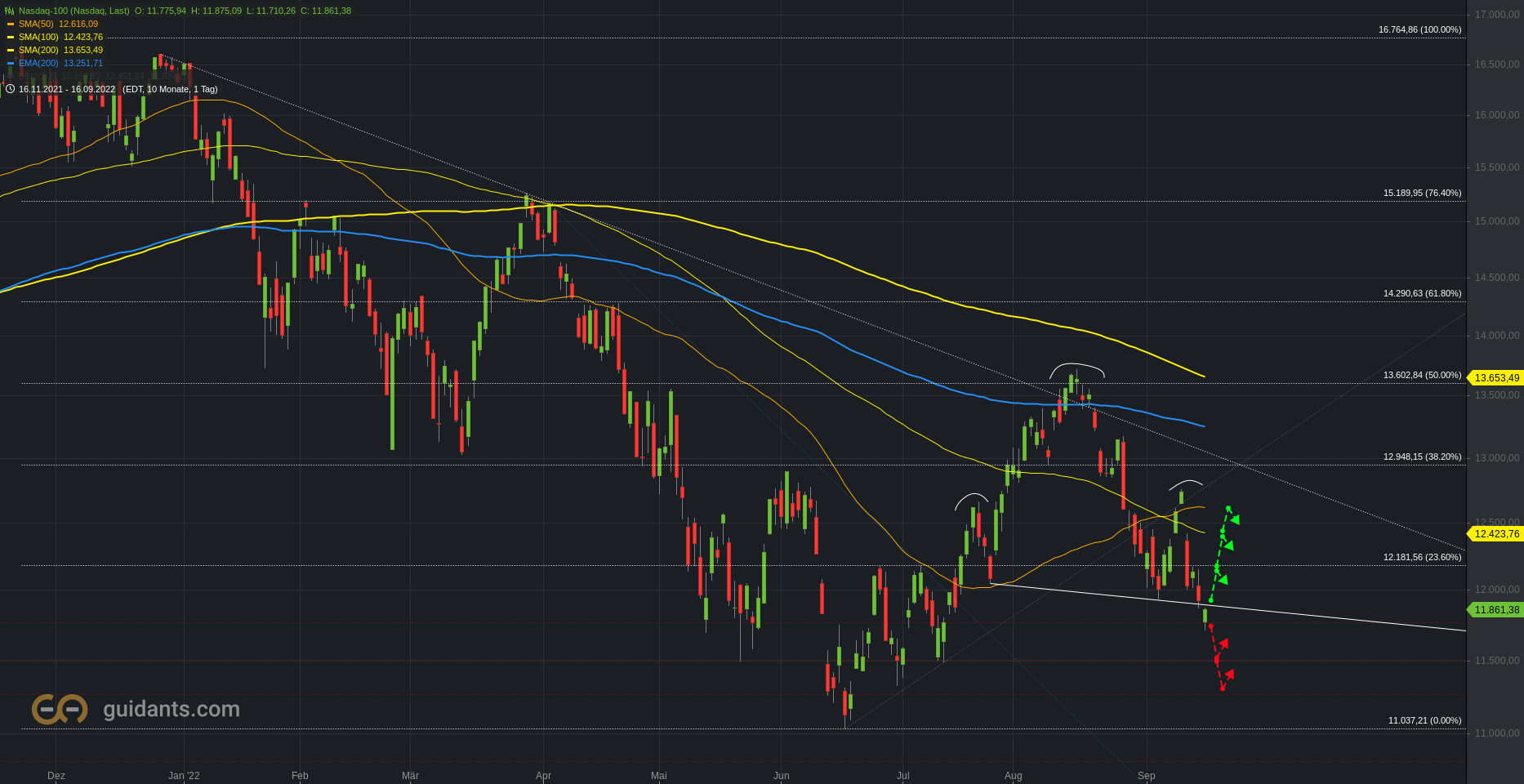The width and height of the screenshot is (1524, 784).
Task: Click the 11.500,00 price axis label
Action: pyautogui.click(x=1497, y=661)
